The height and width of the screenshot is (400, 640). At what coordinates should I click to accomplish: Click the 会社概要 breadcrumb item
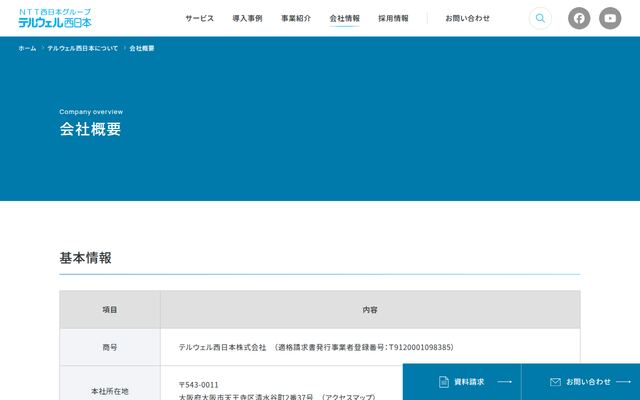pyautogui.click(x=142, y=48)
